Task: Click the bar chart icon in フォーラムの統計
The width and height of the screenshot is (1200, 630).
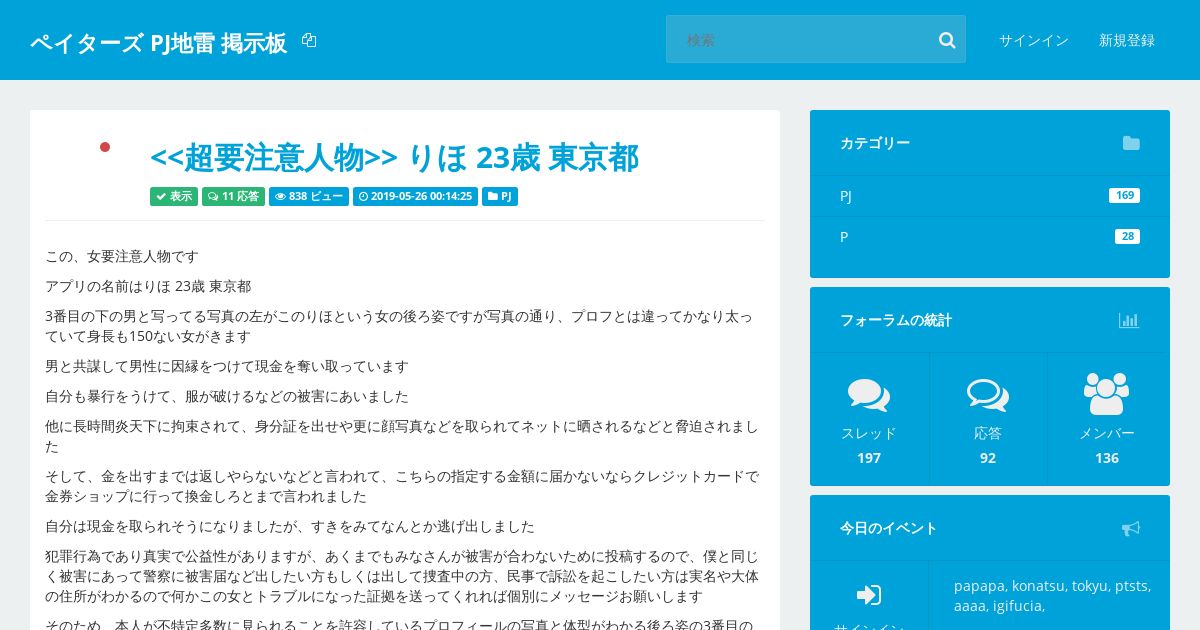Action: (1129, 320)
